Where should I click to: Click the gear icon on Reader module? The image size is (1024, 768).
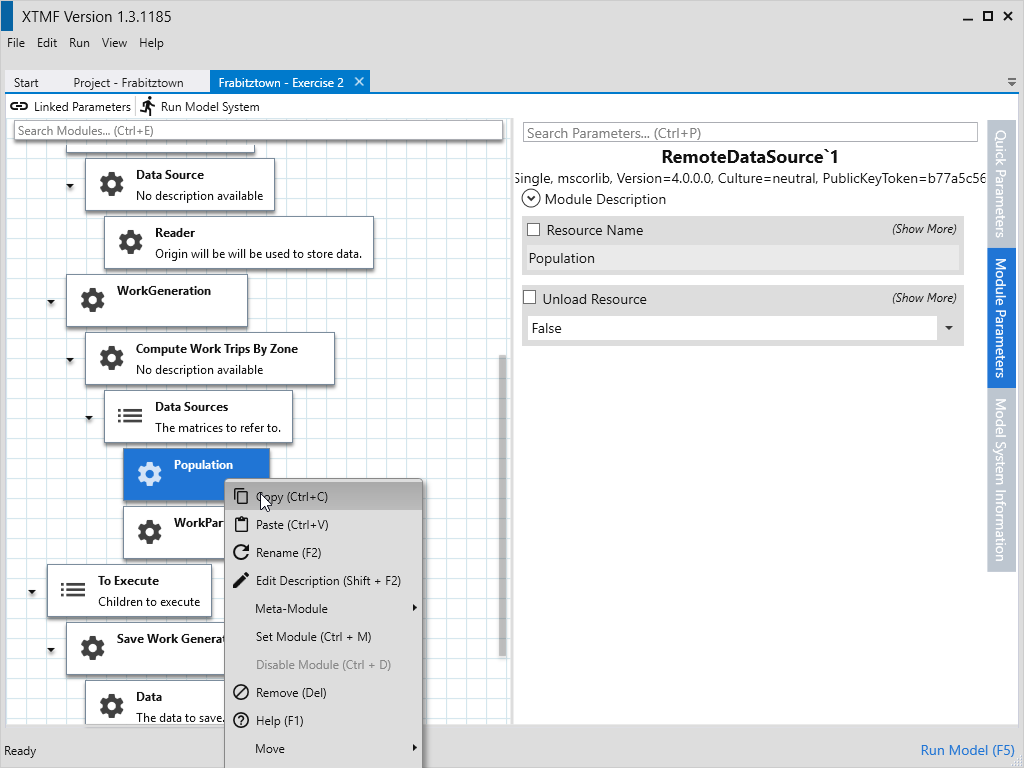click(x=130, y=242)
